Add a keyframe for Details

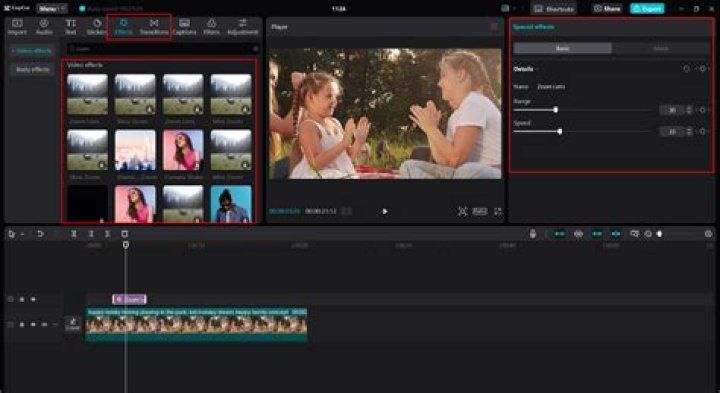703,69
